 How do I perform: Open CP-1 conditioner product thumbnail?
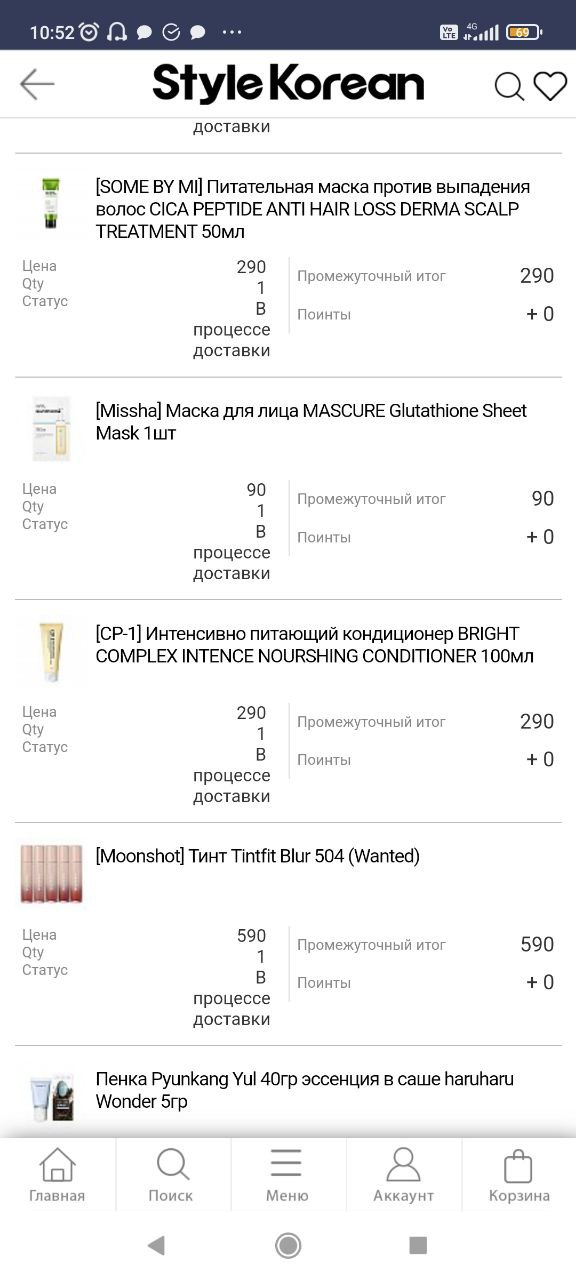51,651
